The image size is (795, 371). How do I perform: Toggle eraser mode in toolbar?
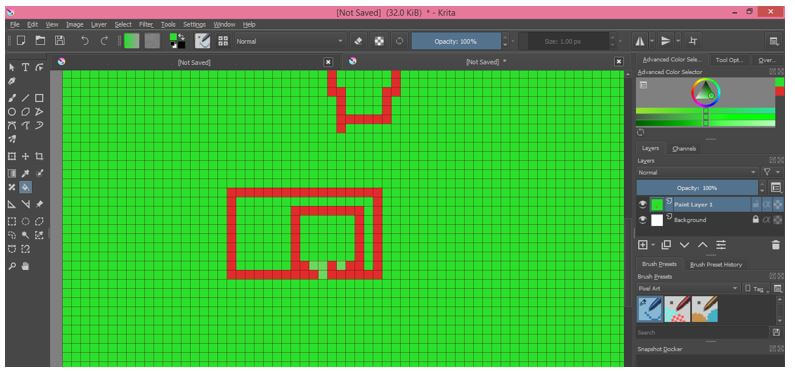358,41
